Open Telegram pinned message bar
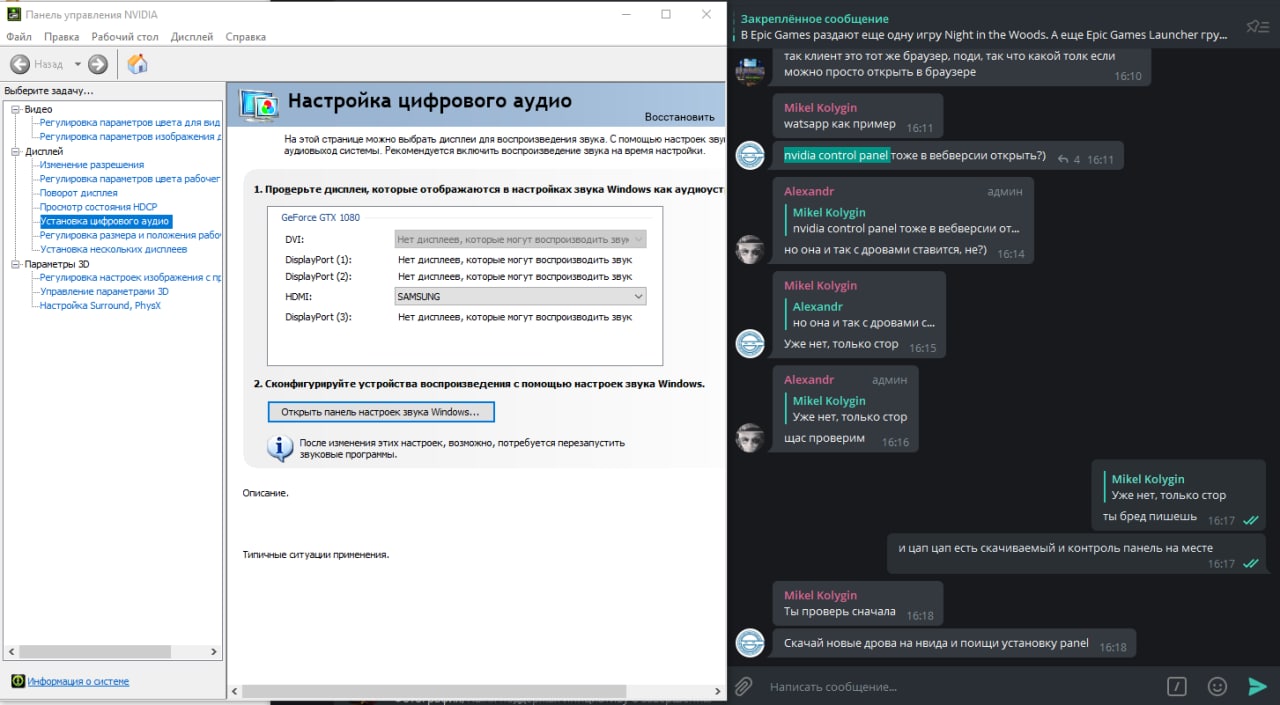This screenshot has width=1280, height=705. point(985,26)
